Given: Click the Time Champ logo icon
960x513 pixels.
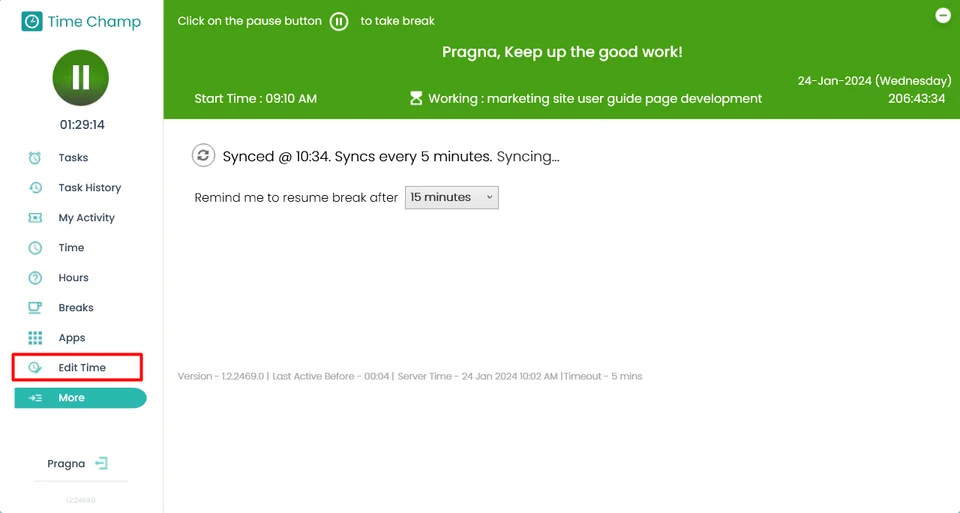Looking at the screenshot, I should tap(32, 21).
